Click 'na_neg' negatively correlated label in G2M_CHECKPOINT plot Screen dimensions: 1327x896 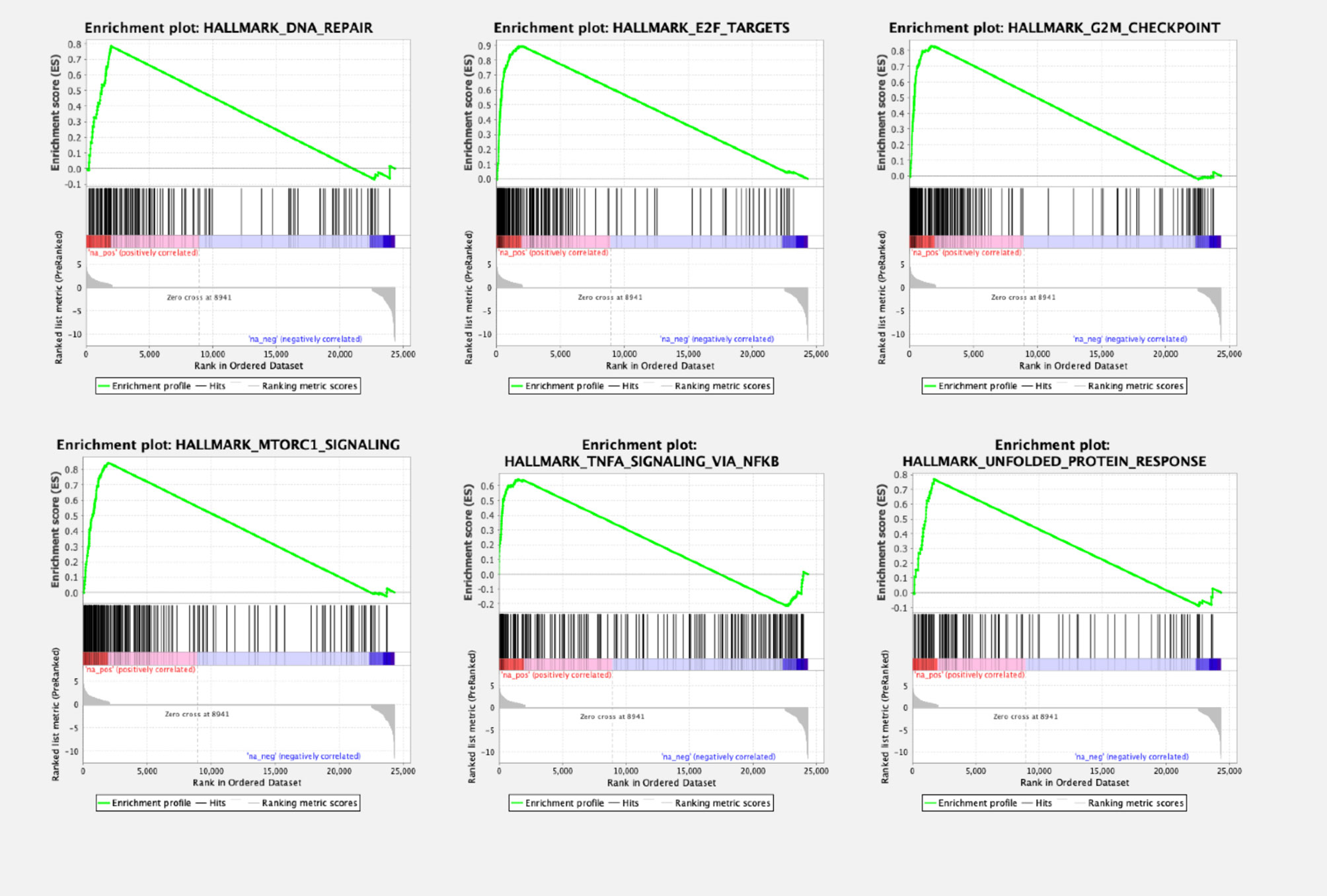(1130, 339)
